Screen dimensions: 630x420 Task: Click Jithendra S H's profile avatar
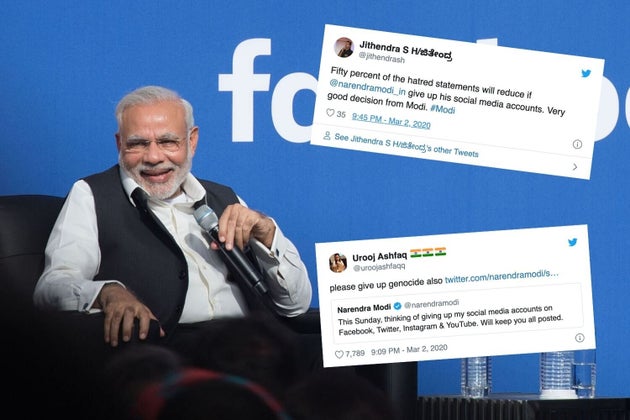[x=344, y=47]
